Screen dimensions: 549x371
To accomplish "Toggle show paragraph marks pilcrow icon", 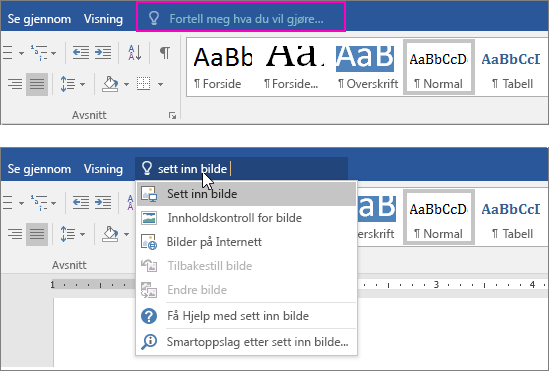I will pos(165,53).
